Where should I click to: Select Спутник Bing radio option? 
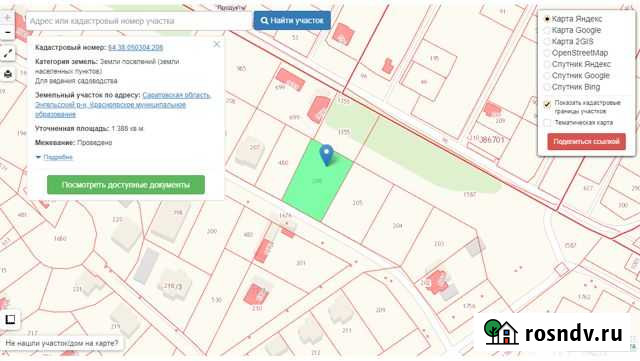coord(547,87)
